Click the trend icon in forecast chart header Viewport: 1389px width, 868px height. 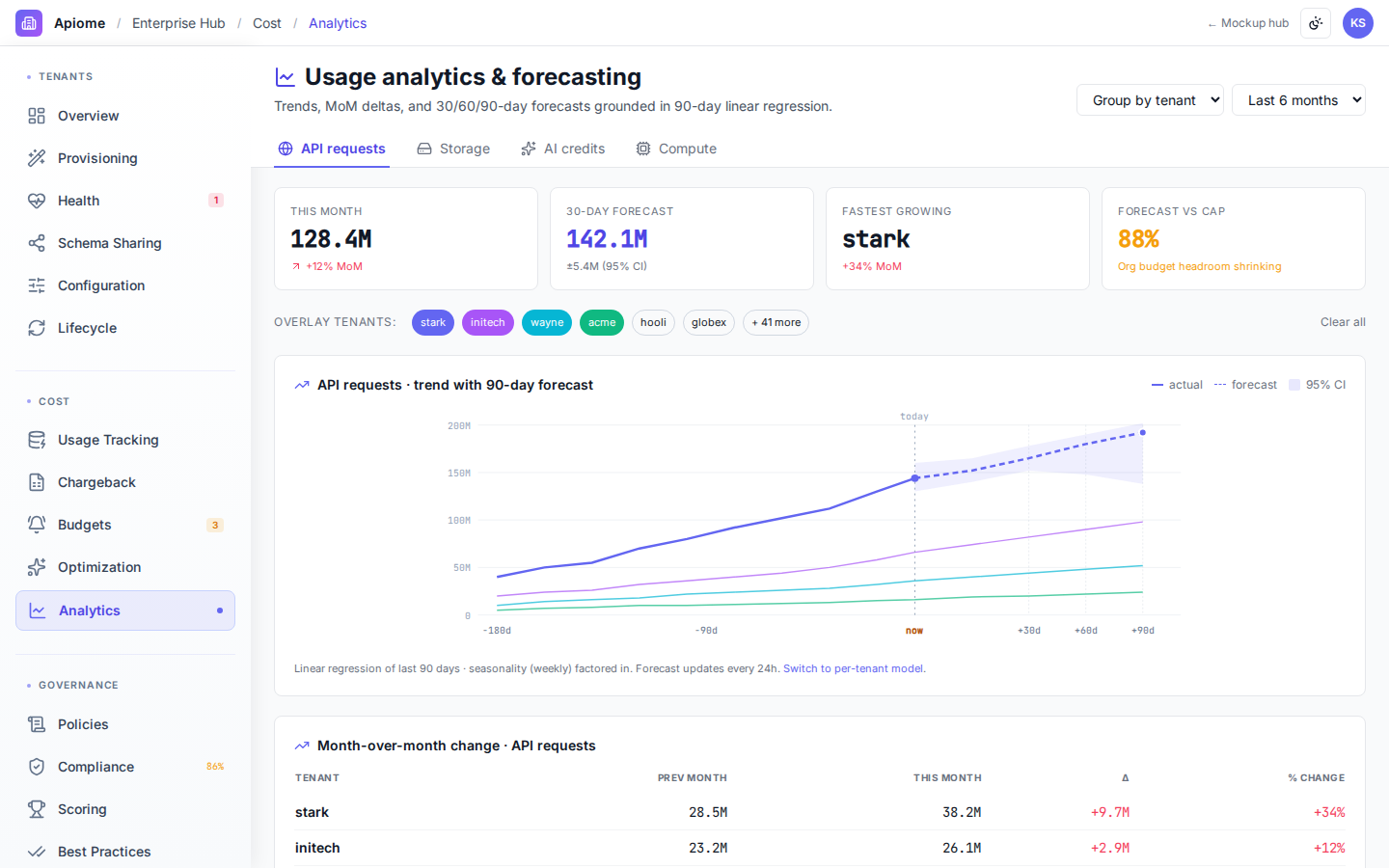(x=302, y=385)
